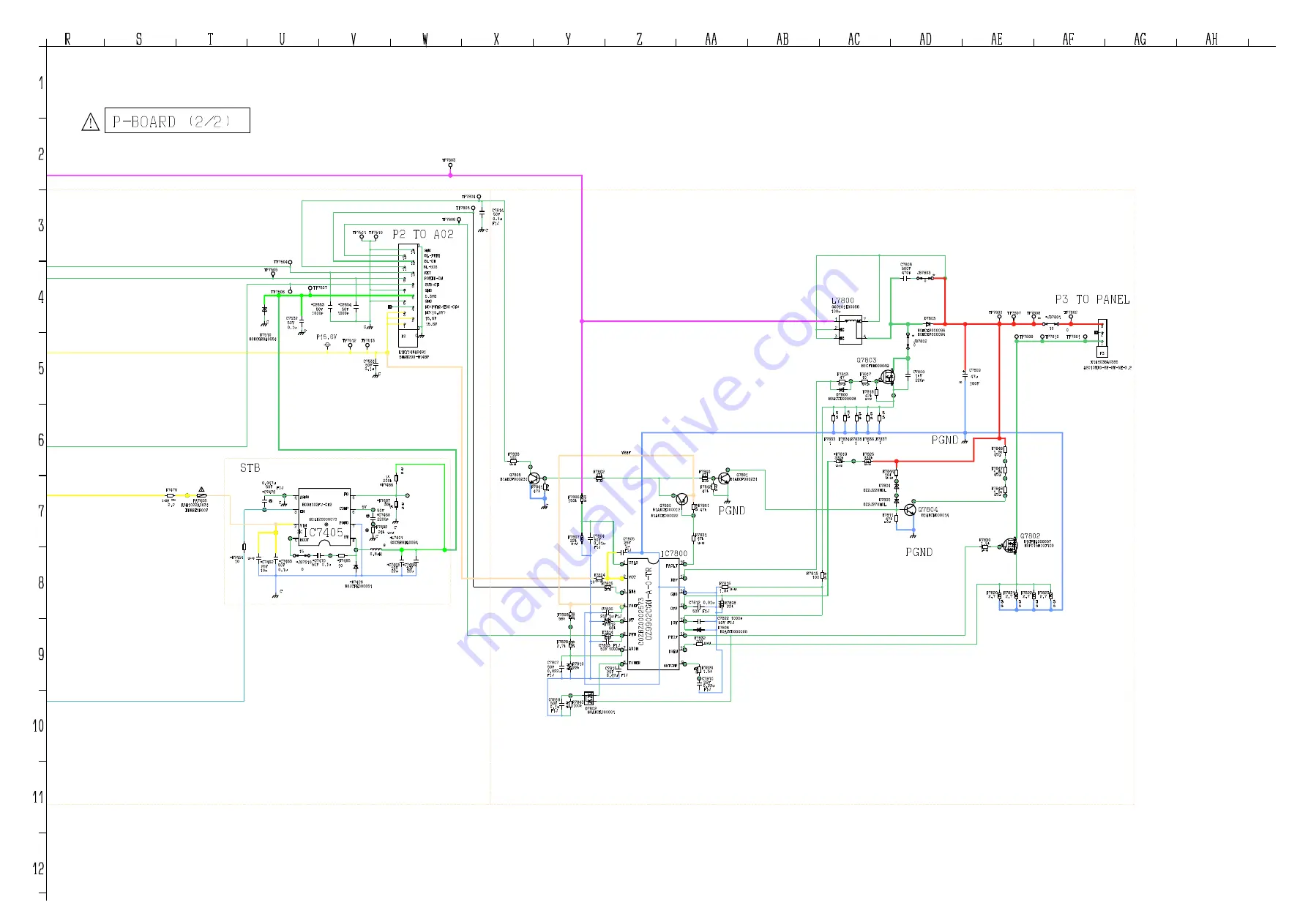Click the "VREF" net label above IC7800
The height and width of the screenshot is (924, 1308).
[626, 453]
